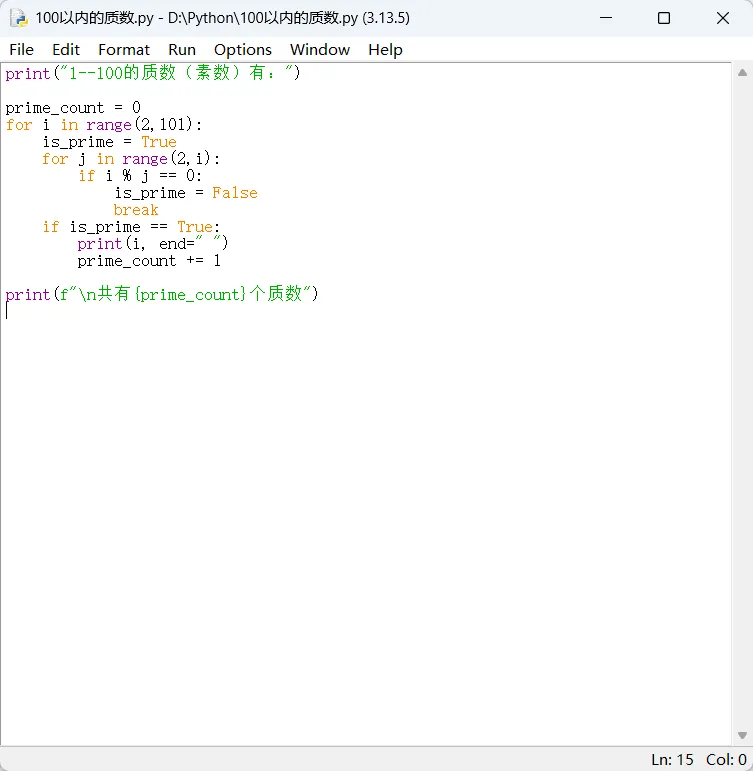This screenshot has height=771, width=753.
Task: Click the first print statement with 1--100
Action: (152, 73)
